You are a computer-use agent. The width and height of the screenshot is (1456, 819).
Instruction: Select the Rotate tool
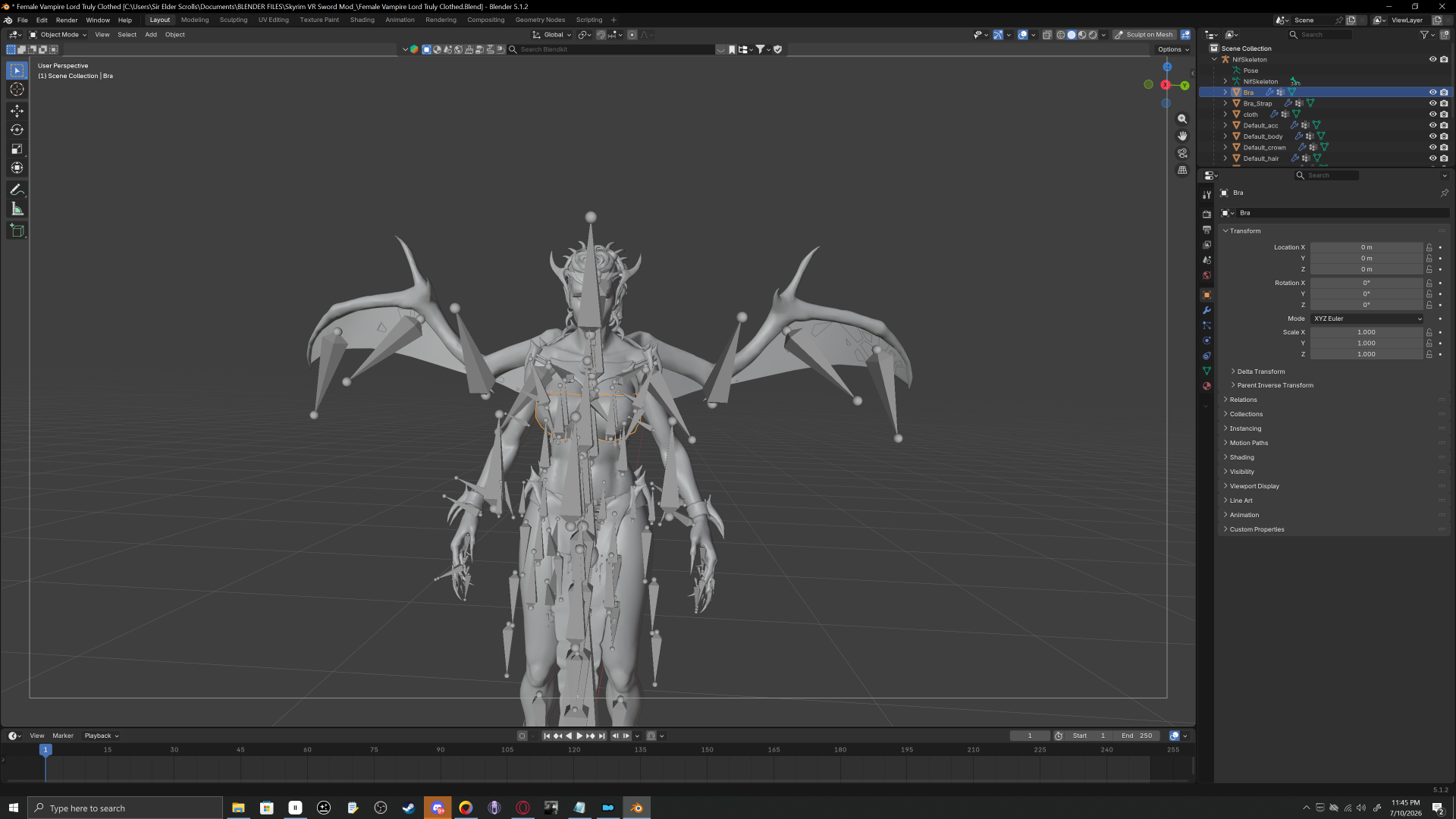point(17,130)
